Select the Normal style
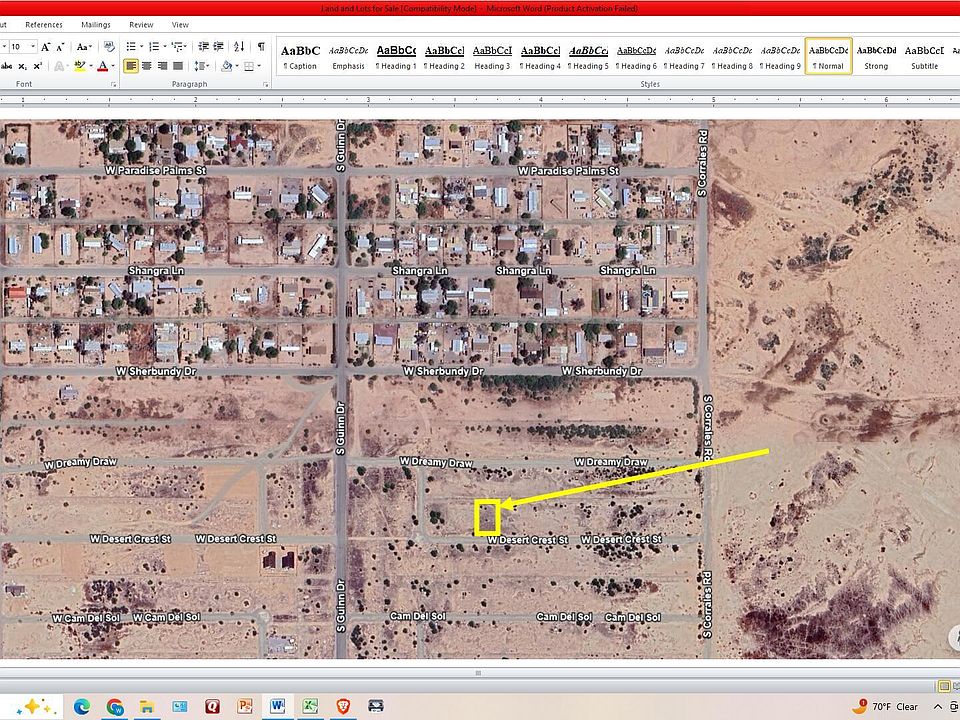 (x=828, y=57)
